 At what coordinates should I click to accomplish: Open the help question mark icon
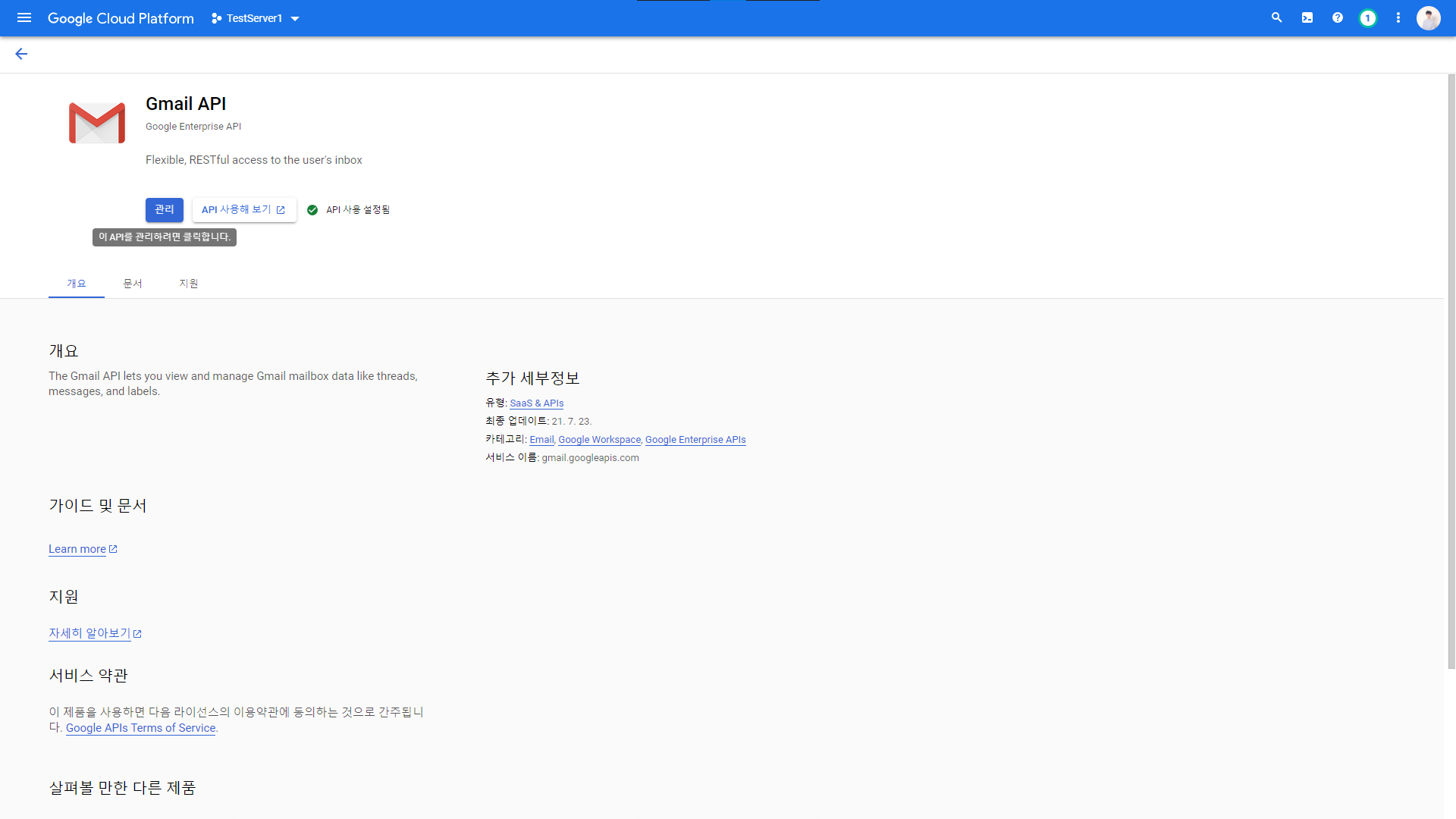(x=1338, y=17)
